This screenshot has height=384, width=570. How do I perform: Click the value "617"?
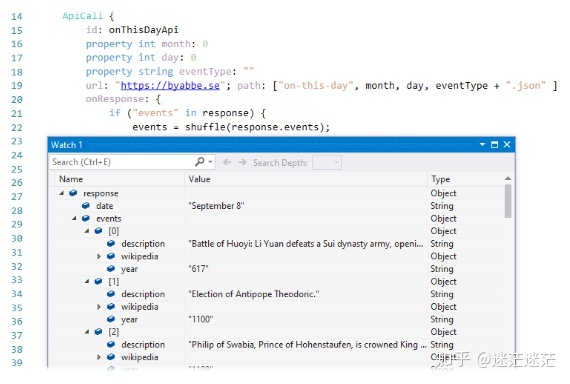click(198, 269)
